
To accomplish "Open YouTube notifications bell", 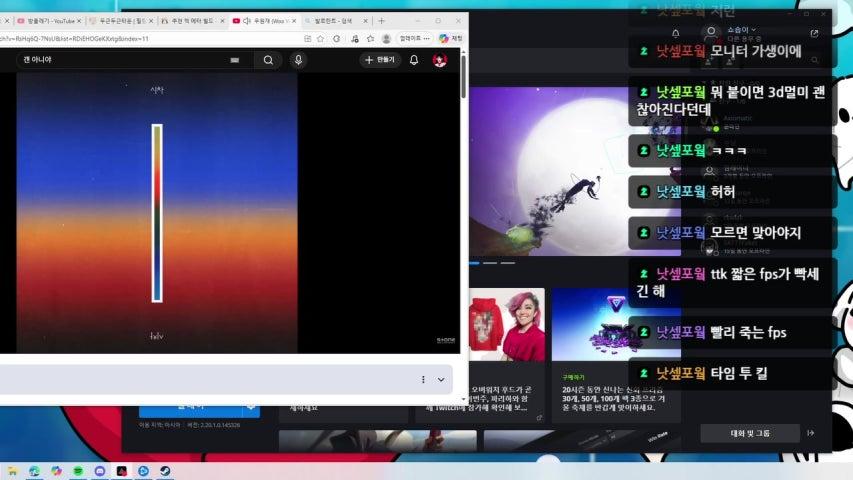I will 414,60.
